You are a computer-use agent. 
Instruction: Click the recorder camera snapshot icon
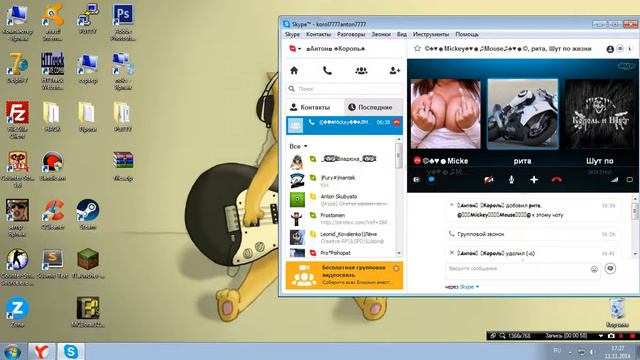(x=611, y=336)
